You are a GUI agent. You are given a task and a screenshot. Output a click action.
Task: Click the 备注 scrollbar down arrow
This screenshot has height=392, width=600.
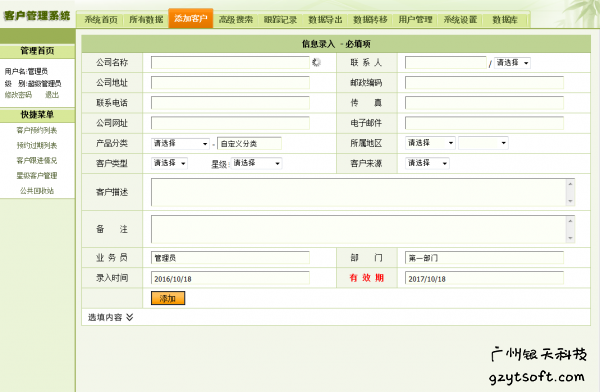570,238
